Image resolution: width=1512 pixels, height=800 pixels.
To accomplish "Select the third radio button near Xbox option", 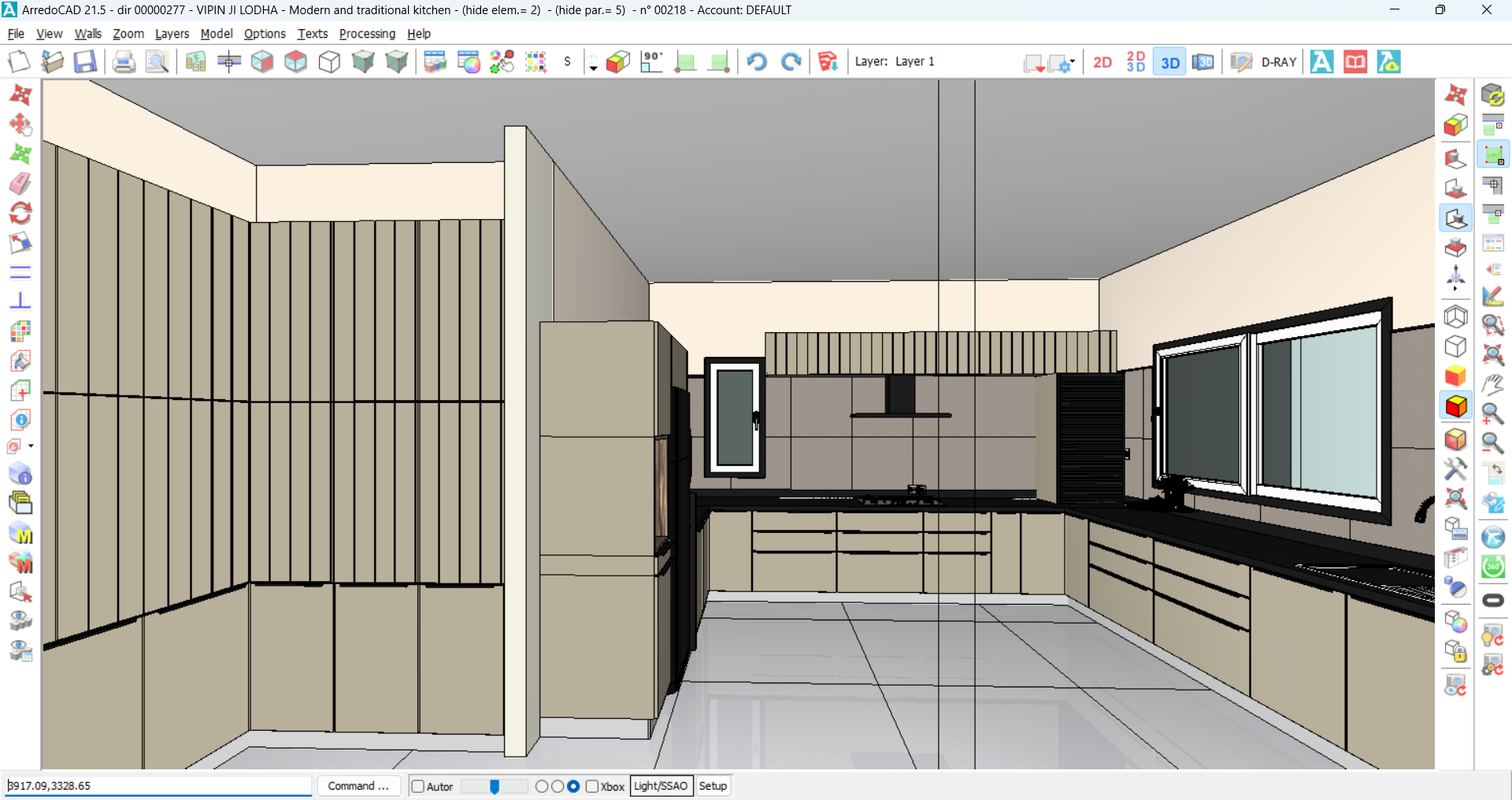I will 573,786.
